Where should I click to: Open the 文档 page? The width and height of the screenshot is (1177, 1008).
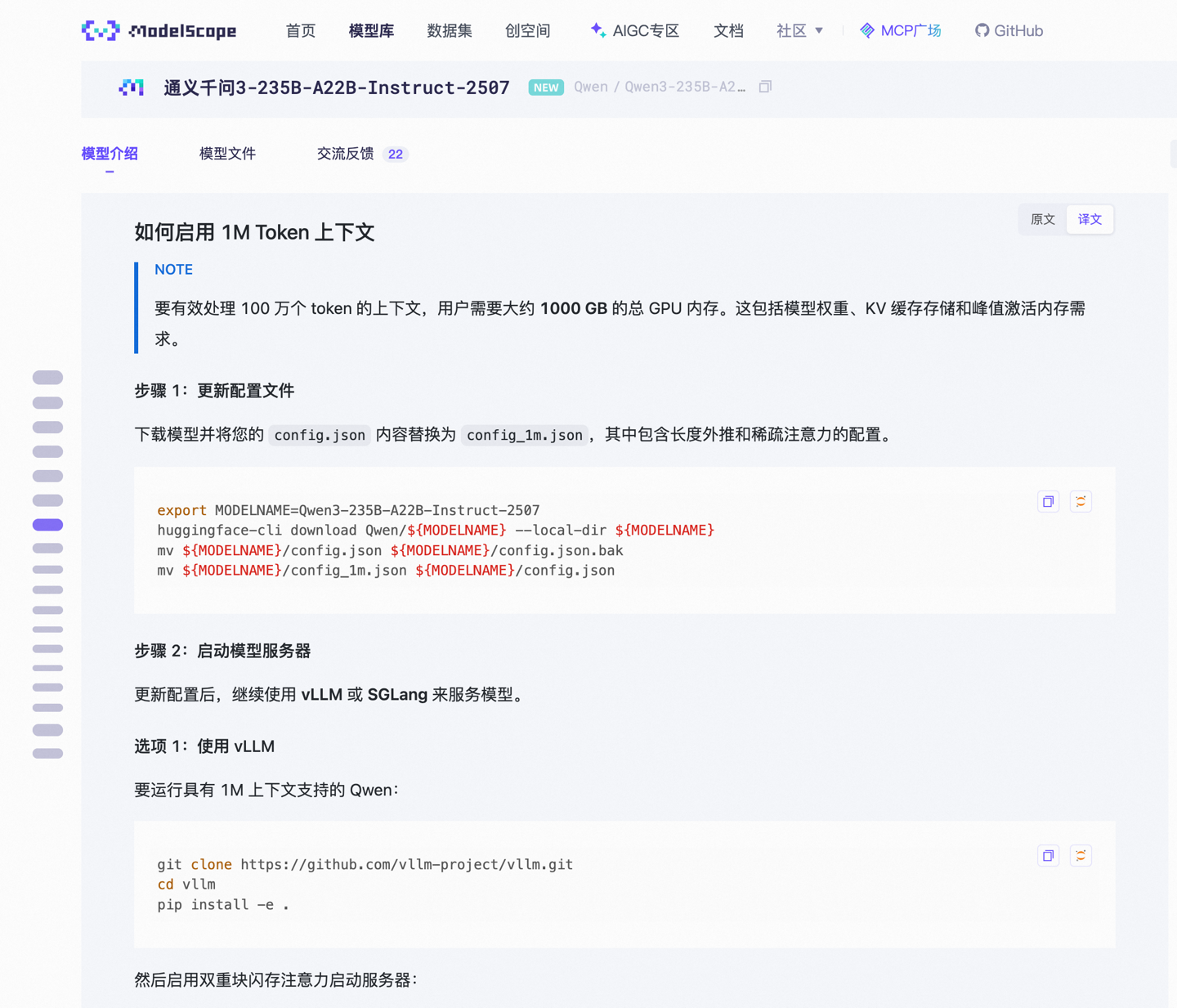coord(728,30)
